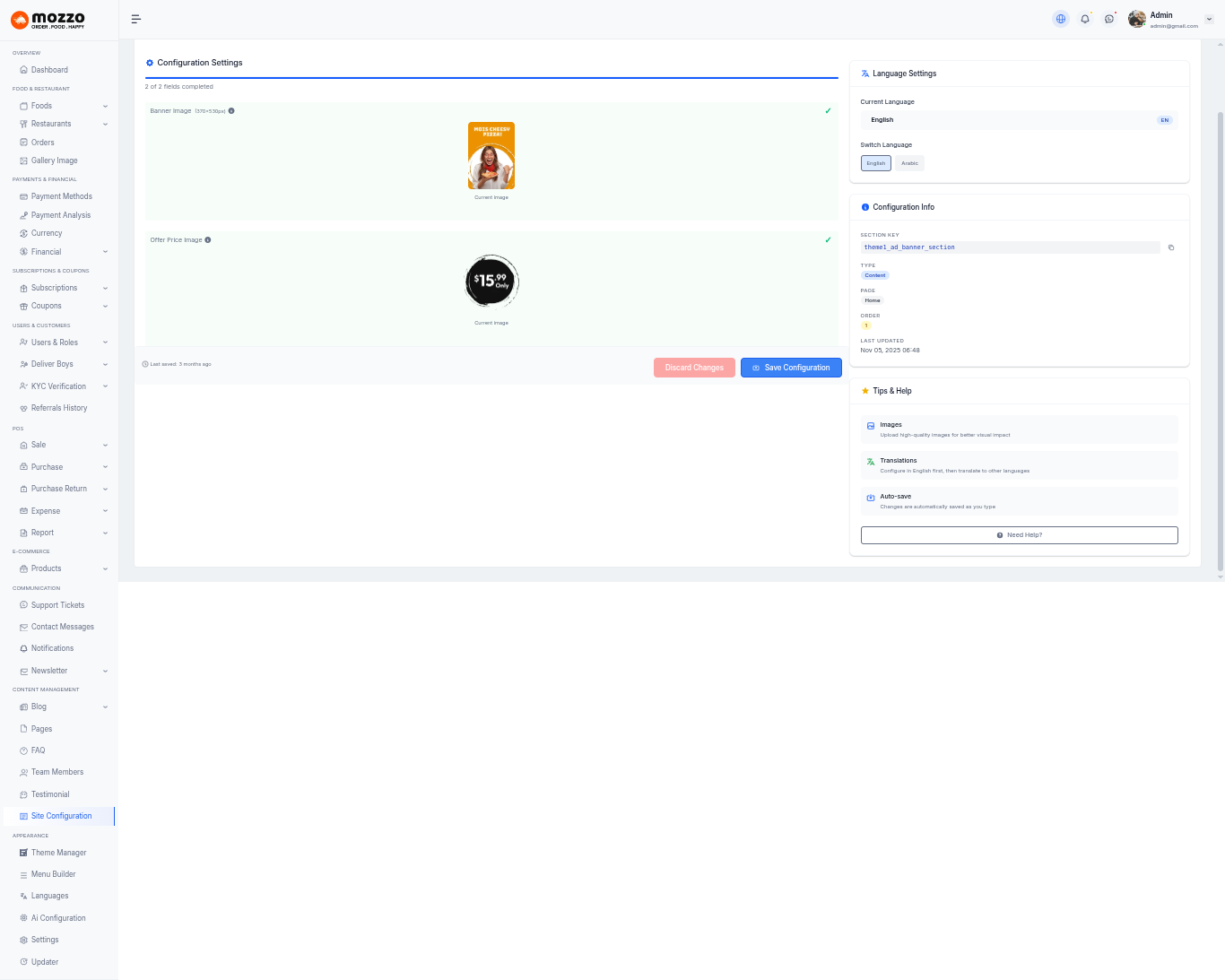
Task: Switch language to Arabic
Action: click(909, 163)
